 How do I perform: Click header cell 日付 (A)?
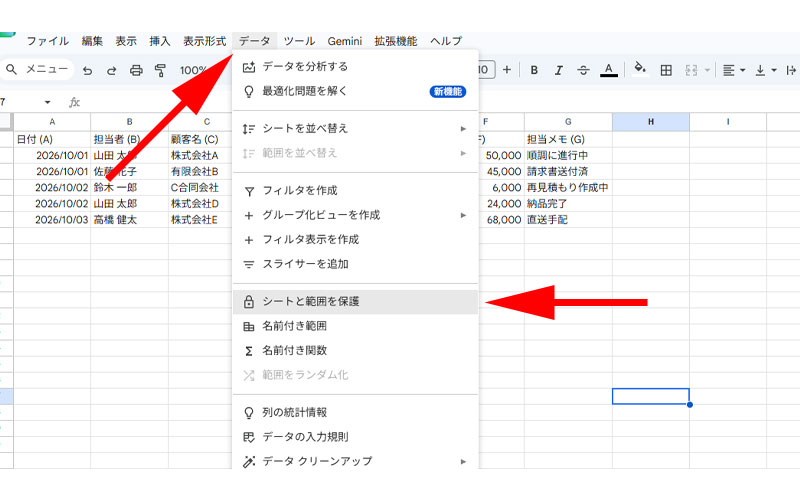52,139
